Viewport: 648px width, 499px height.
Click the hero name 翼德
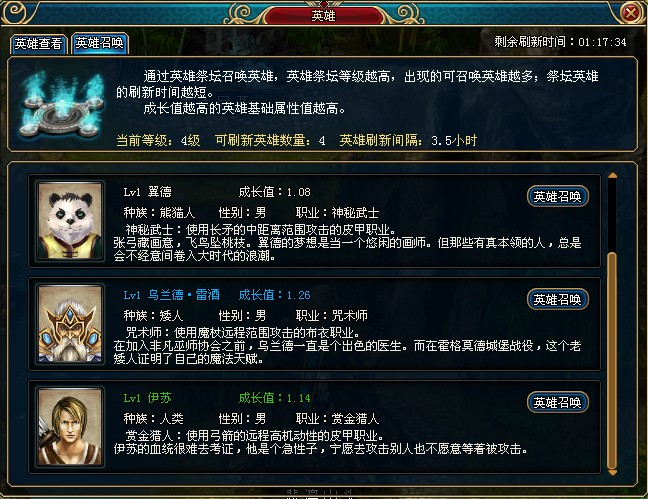(x=160, y=192)
